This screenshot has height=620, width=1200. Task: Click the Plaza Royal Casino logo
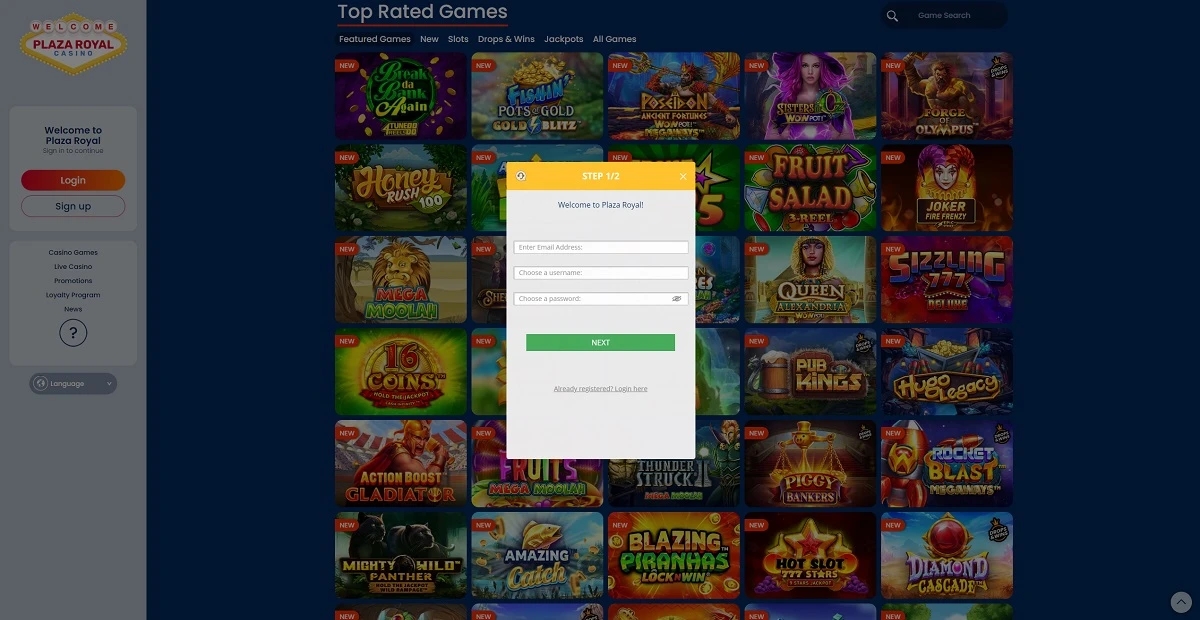[x=73, y=45]
